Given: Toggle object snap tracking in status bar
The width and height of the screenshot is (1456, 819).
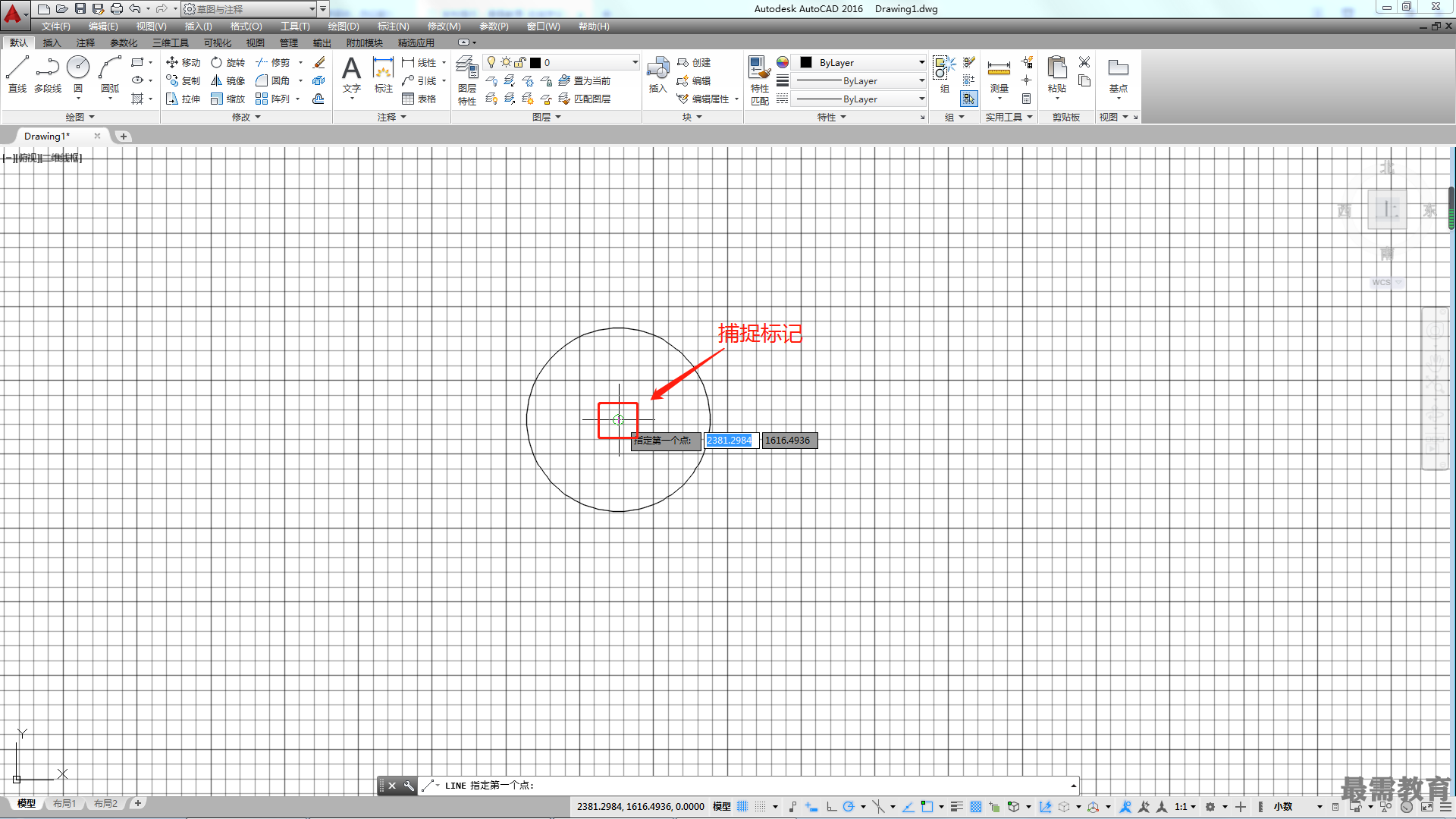Looking at the screenshot, I should [x=908, y=806].
